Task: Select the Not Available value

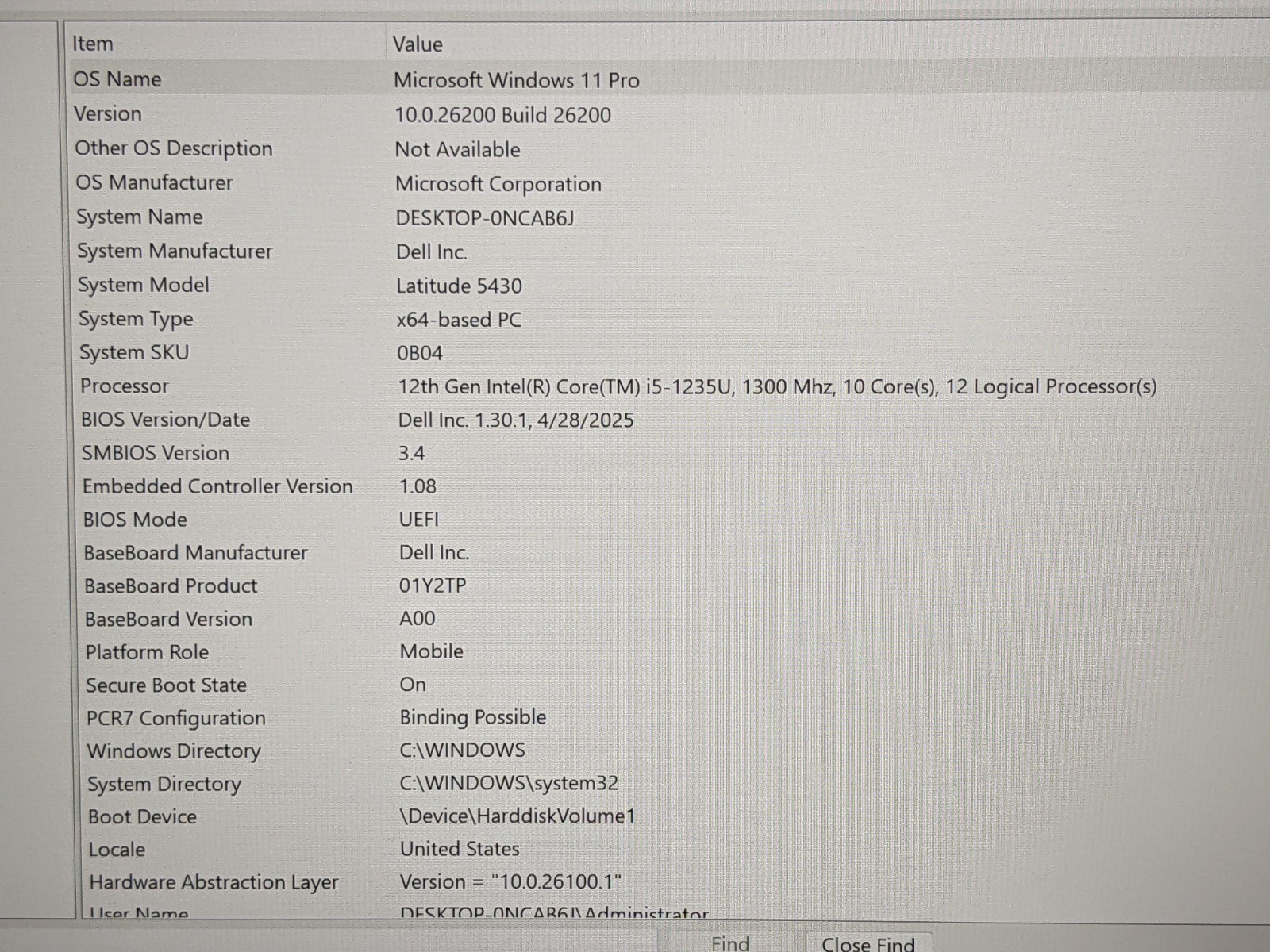Action: pyautogui.click(x=458, y=149)
